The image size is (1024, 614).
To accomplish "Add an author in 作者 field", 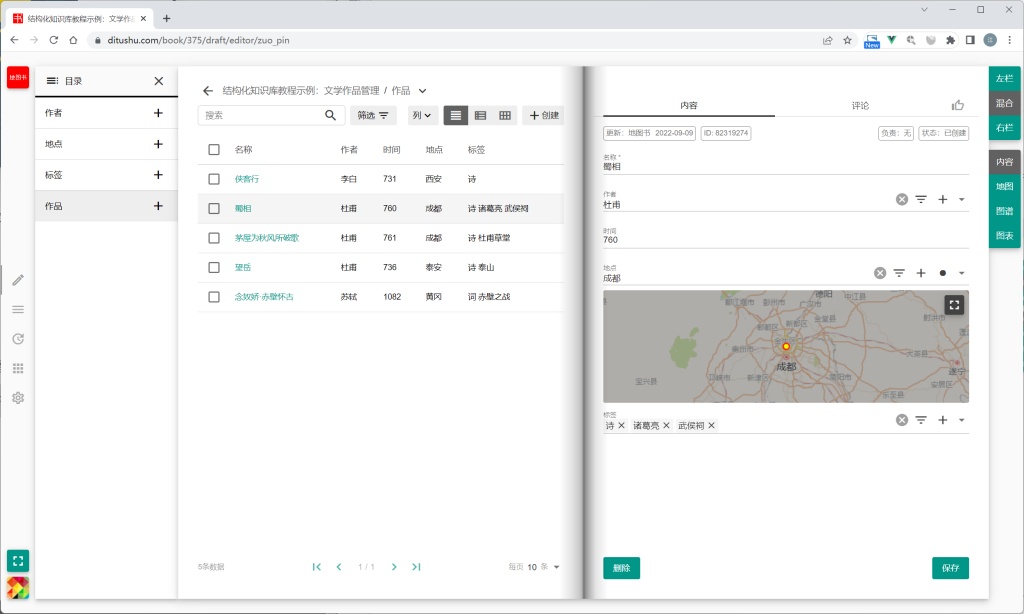I will (x=942, y=199).
